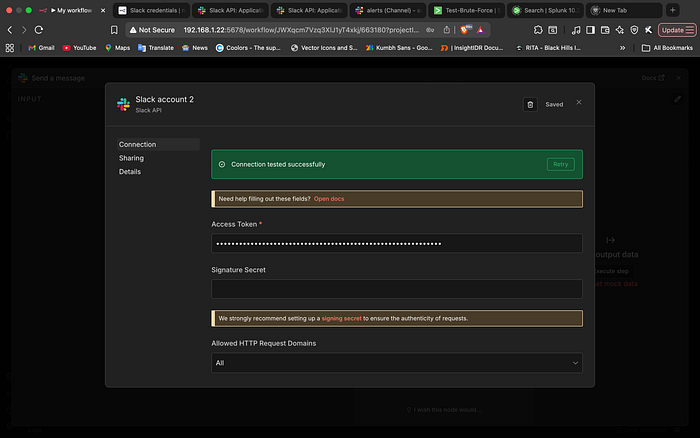Switch to New Tab tab
The width and height of the screenshot is (700, 438).
[624, 10]
